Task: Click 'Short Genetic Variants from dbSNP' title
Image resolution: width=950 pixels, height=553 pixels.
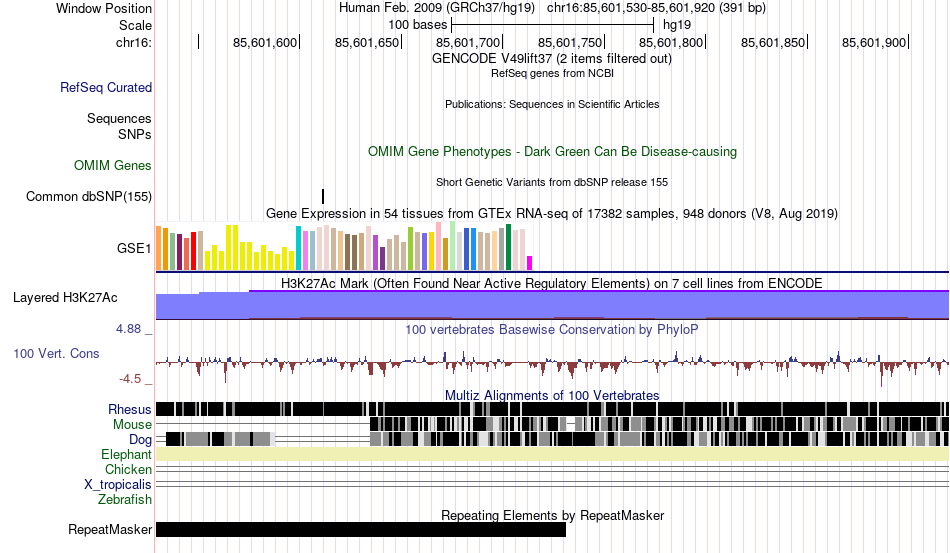Action: (552, 182)
